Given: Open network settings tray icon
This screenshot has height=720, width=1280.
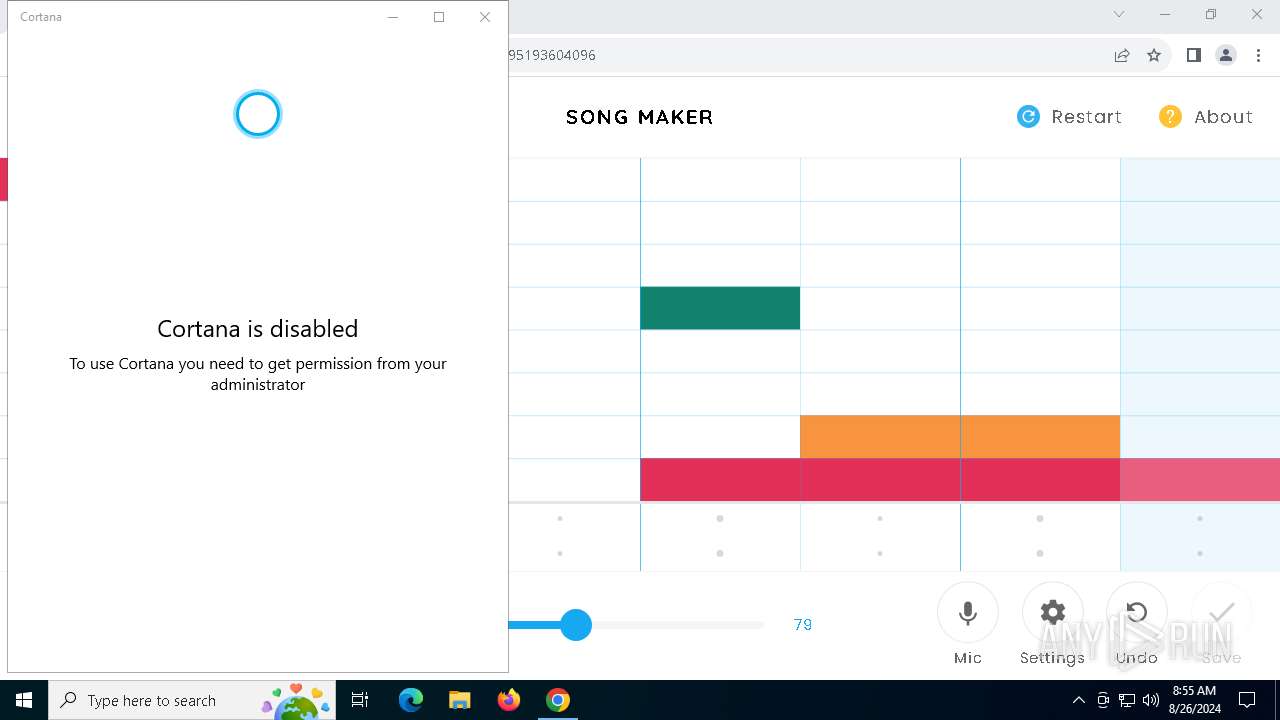Looking at the screenshot, I should click(x=1127, y=700).
